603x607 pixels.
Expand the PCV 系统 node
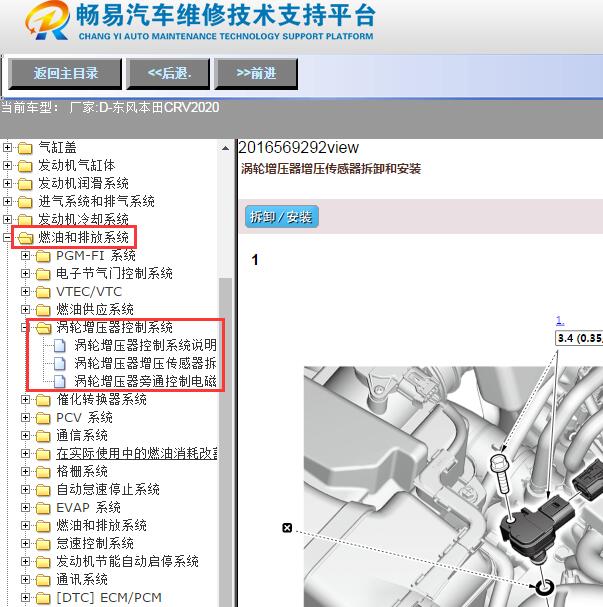25,417
